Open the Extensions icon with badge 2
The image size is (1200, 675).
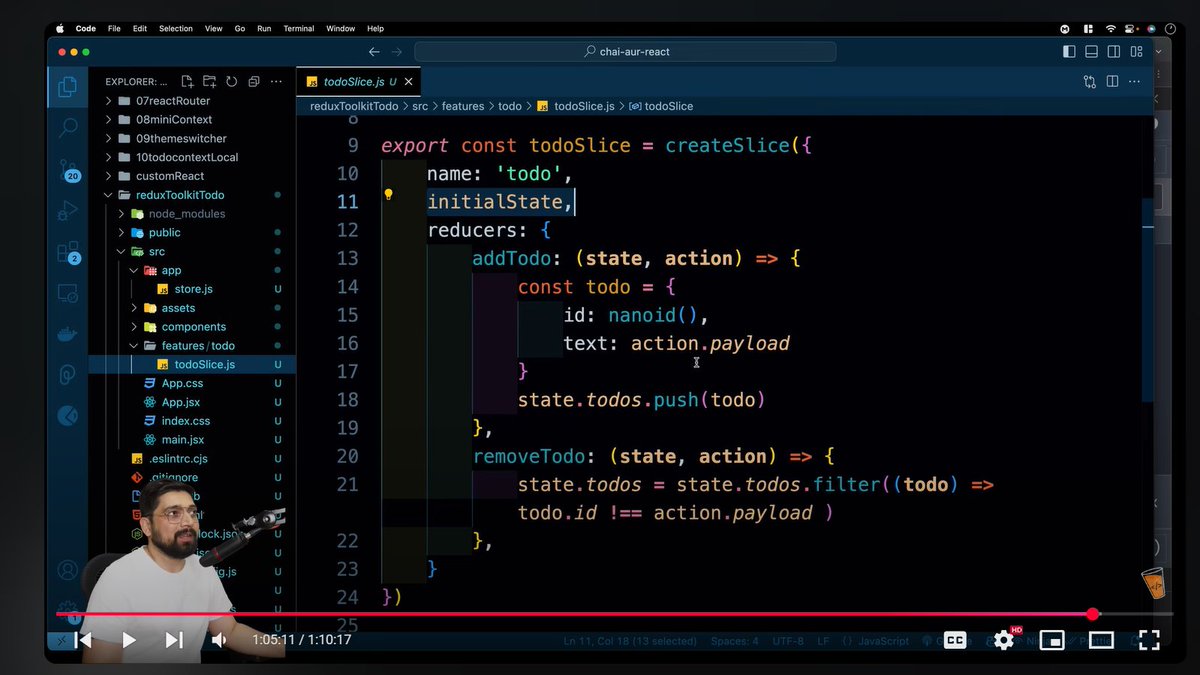point(67,251)
